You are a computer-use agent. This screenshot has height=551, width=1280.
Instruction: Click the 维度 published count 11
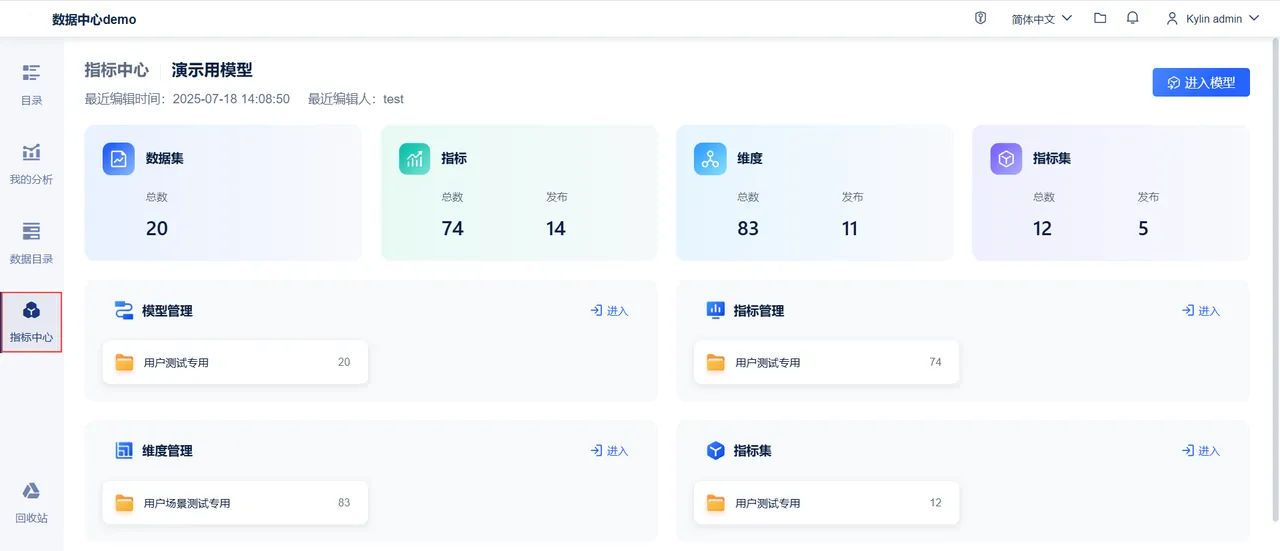click(x=850, y=228)
